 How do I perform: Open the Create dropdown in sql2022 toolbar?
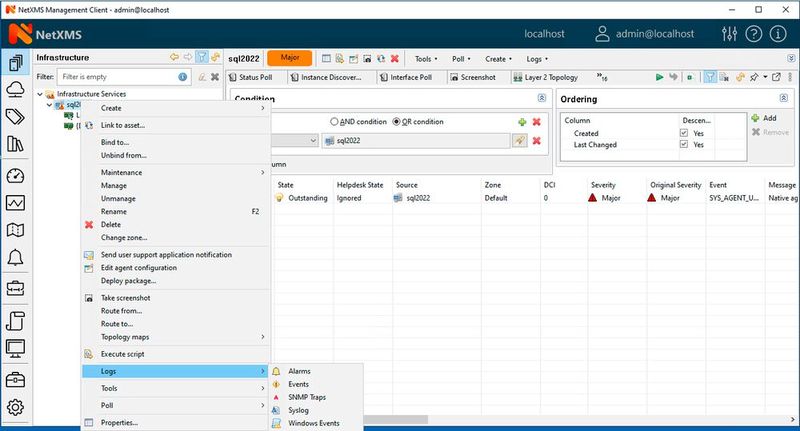[498, 59]
